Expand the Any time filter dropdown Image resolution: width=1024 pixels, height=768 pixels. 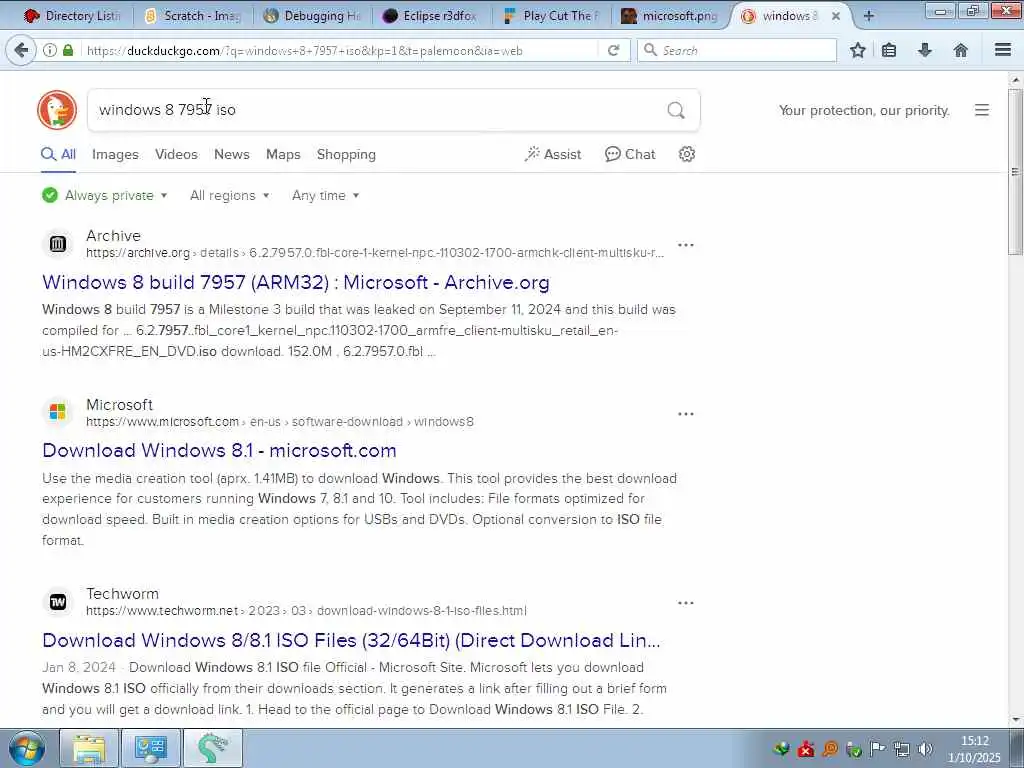325,195
